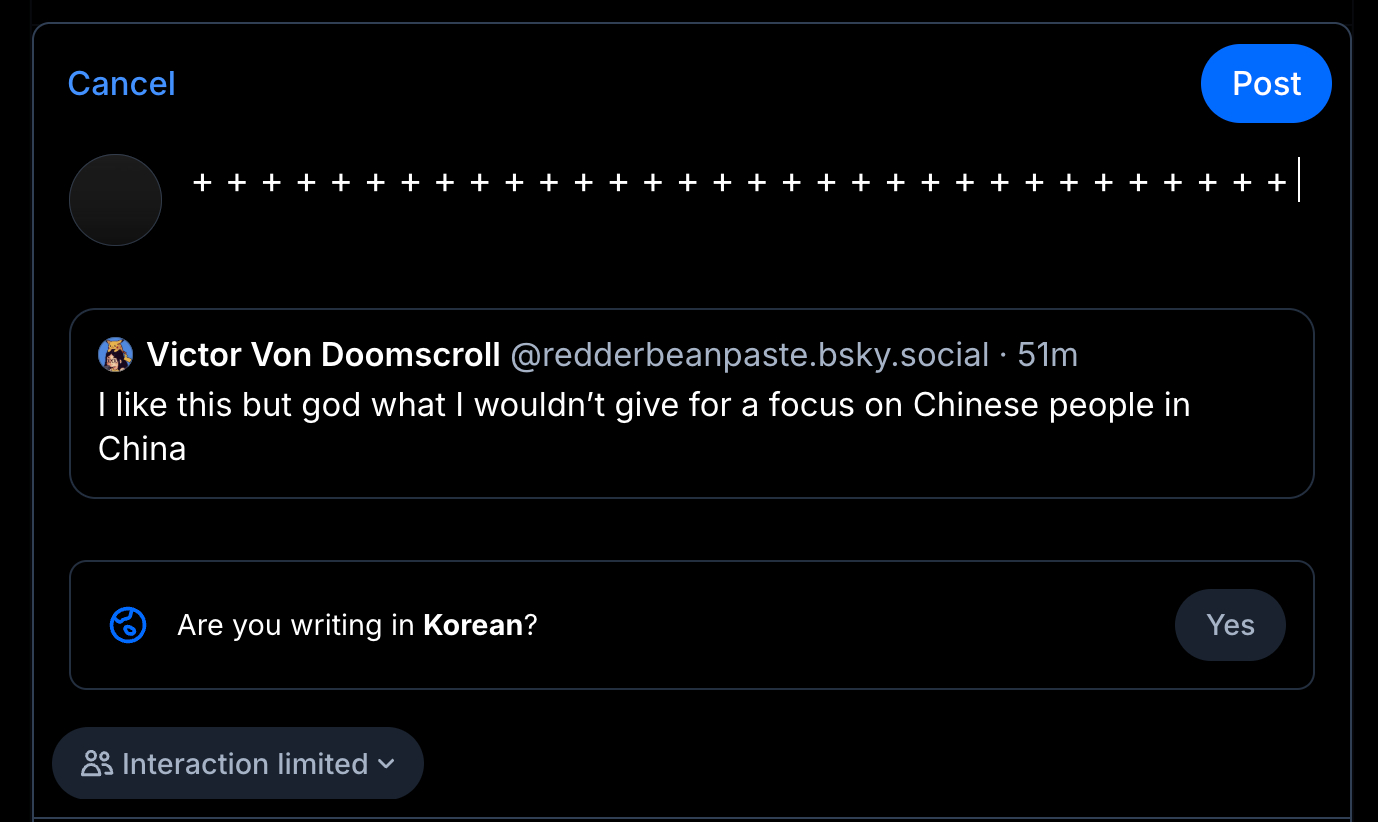Click the bold word Korean
The image size is (1378, 822).
point(472,625)
